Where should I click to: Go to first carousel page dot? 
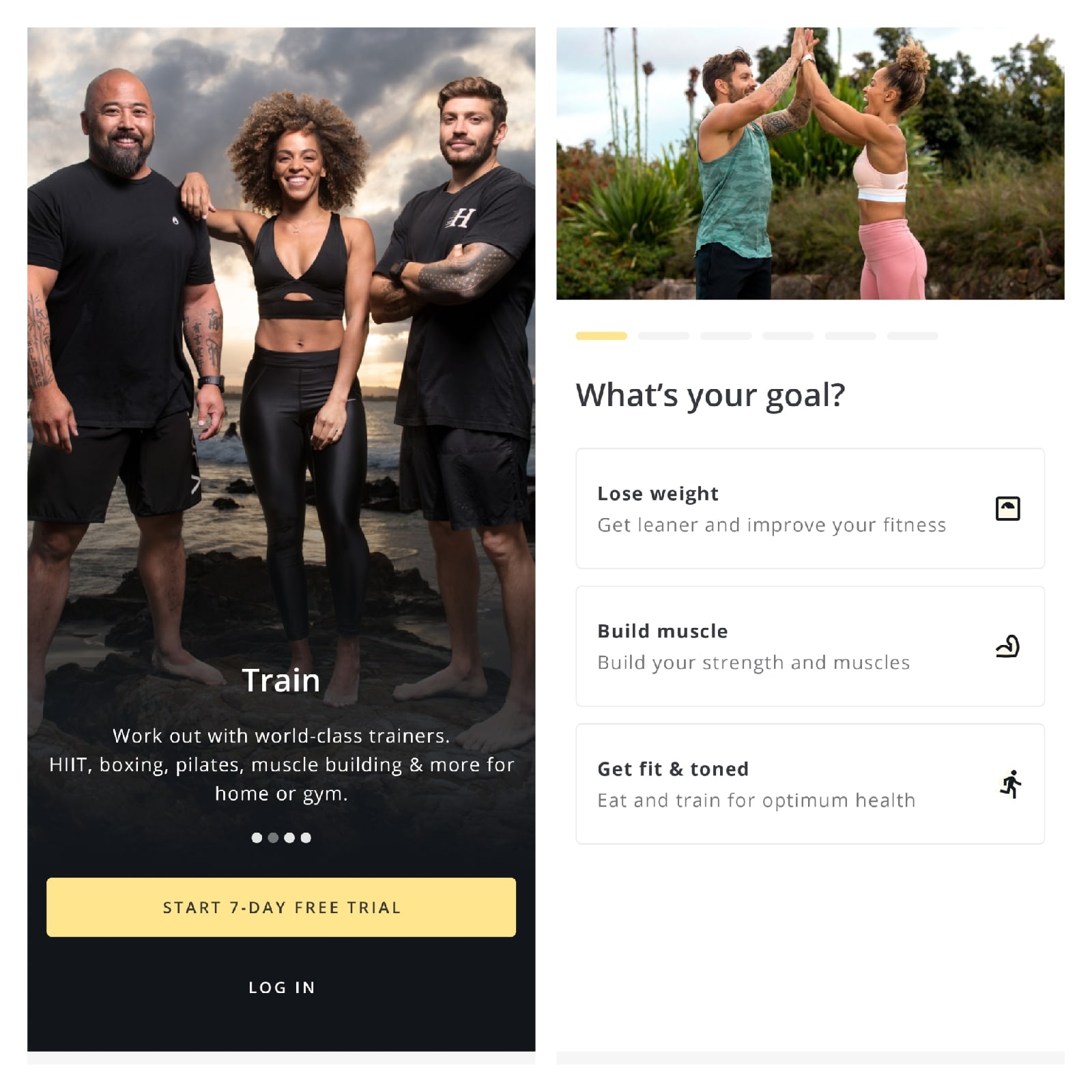point(257,837)
